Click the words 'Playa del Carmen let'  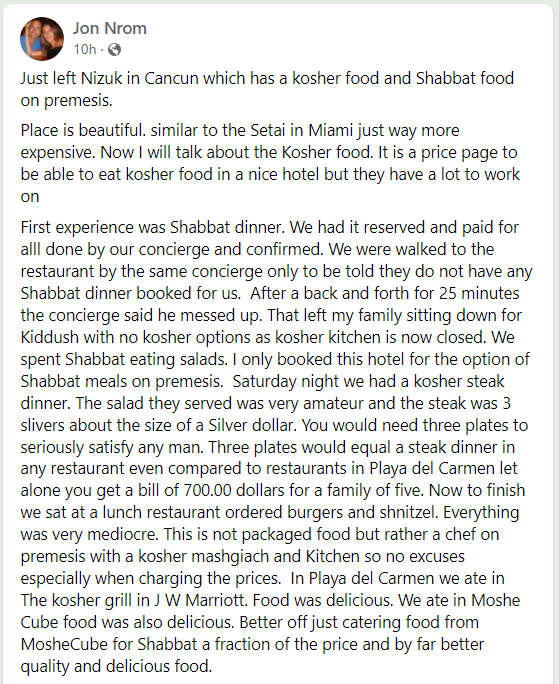[443, 469]
